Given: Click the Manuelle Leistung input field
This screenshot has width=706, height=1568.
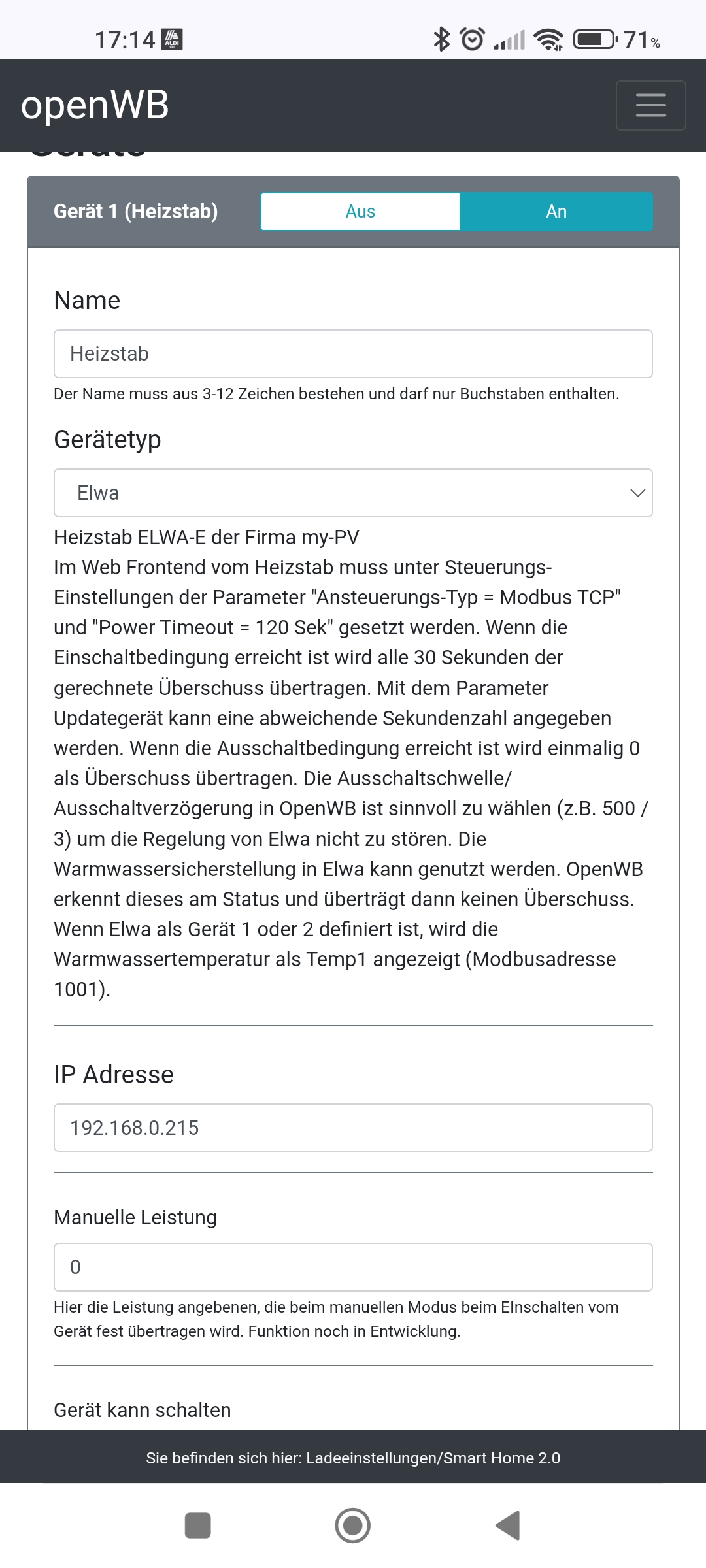Looking at the screenshot, I should (x=353, y=1267).
